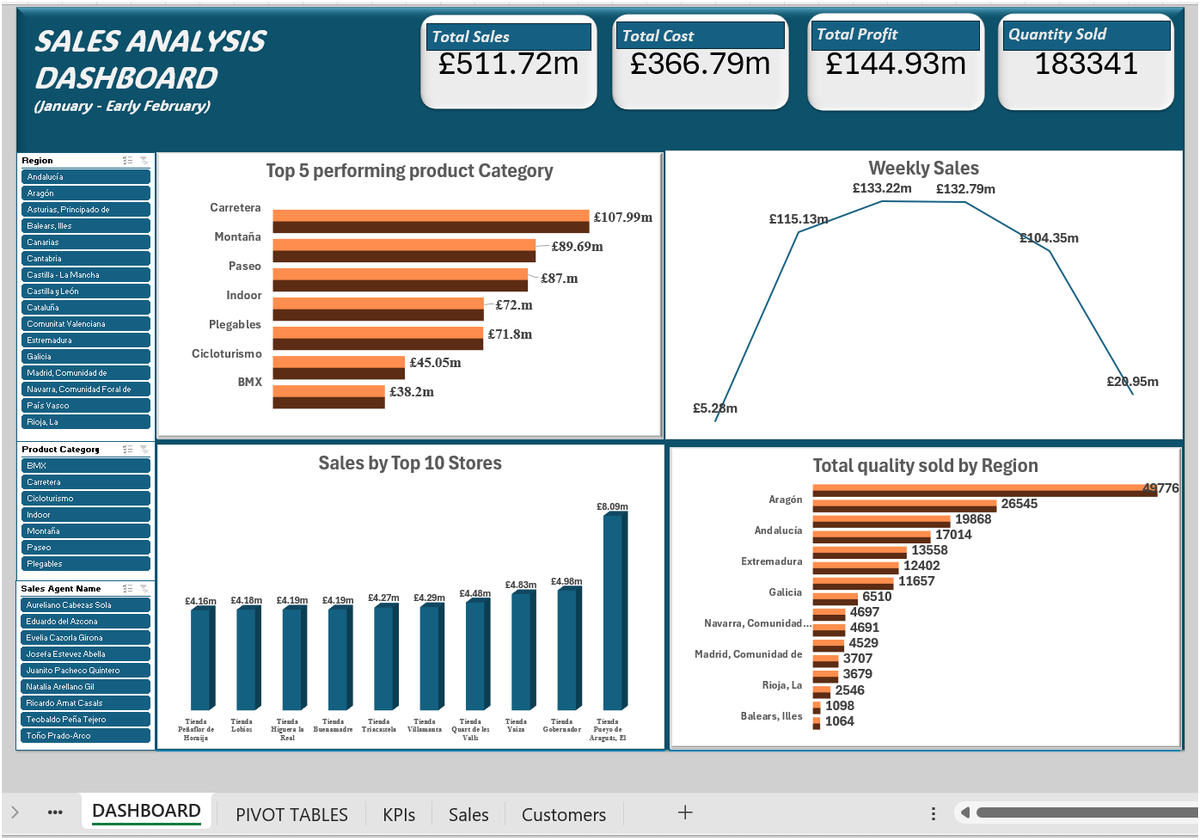Filter by Plegables in Product Category slicer
The width and height of the screenshot is (1200, 840).
[85, 564]
